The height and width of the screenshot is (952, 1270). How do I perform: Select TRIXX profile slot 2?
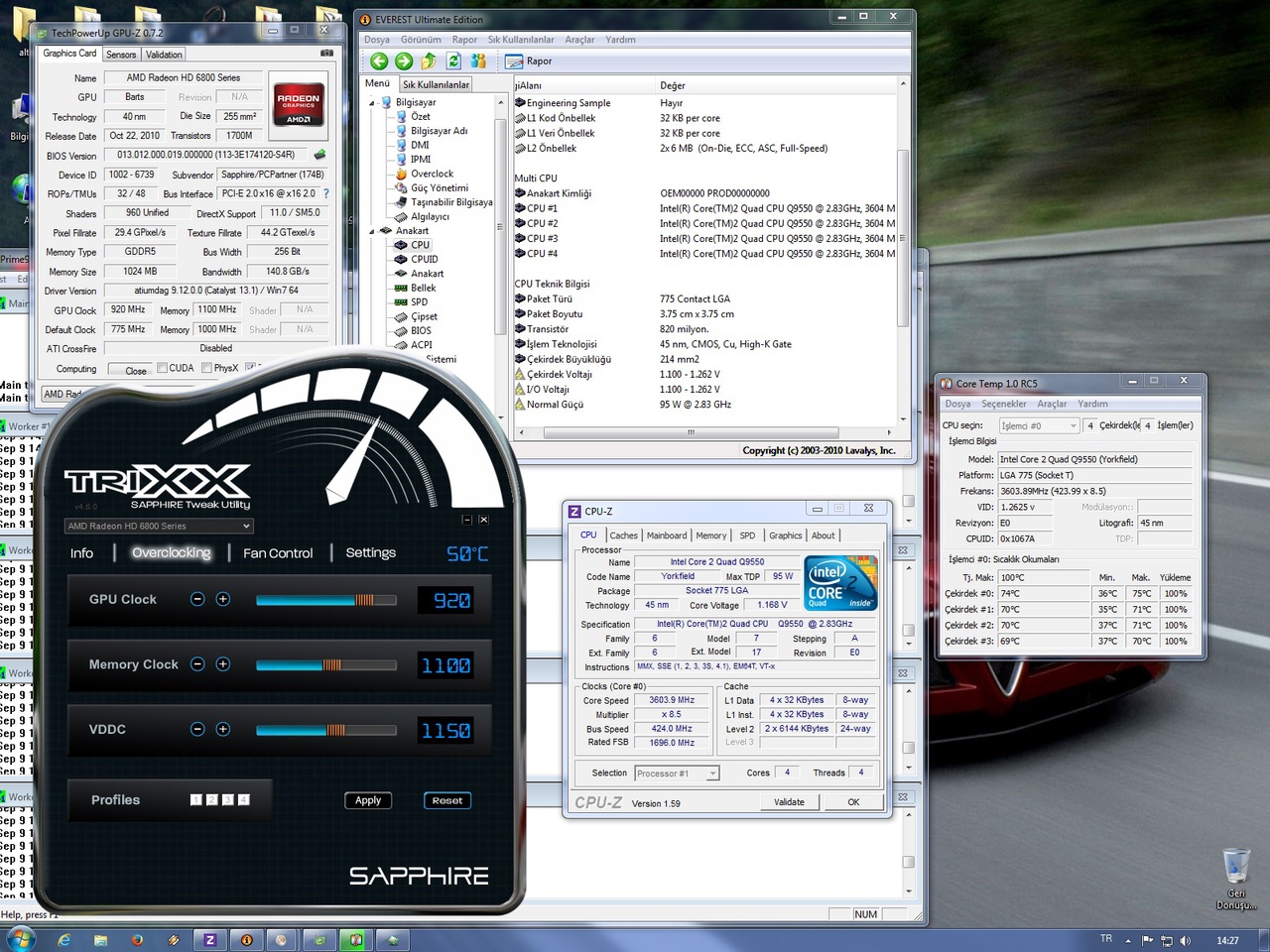[x=211, y=799]
